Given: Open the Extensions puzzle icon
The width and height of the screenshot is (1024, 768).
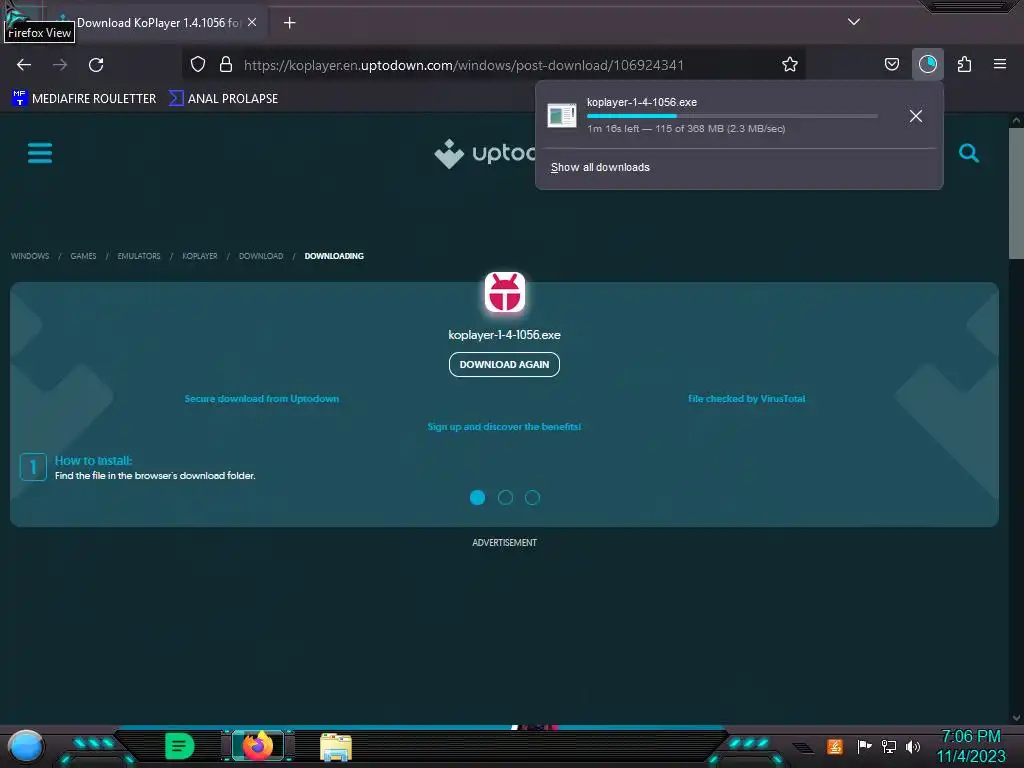Looking at the screenshot, I should click(x=964, y=64).
